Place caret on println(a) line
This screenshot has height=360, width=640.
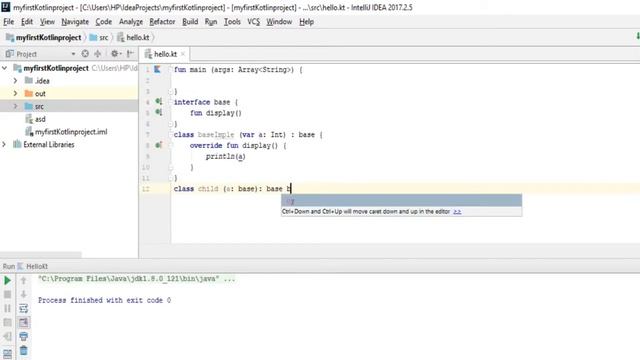tap(225, 156)
